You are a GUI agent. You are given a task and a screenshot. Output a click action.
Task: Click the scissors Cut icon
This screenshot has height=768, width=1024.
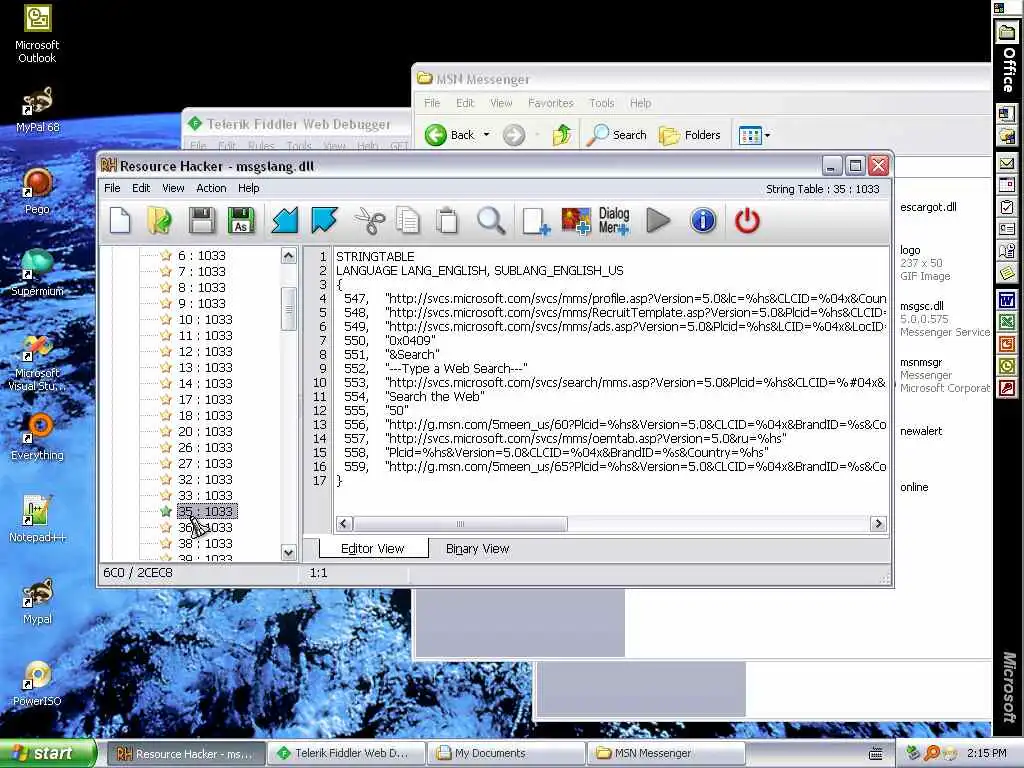click(369, 221)
